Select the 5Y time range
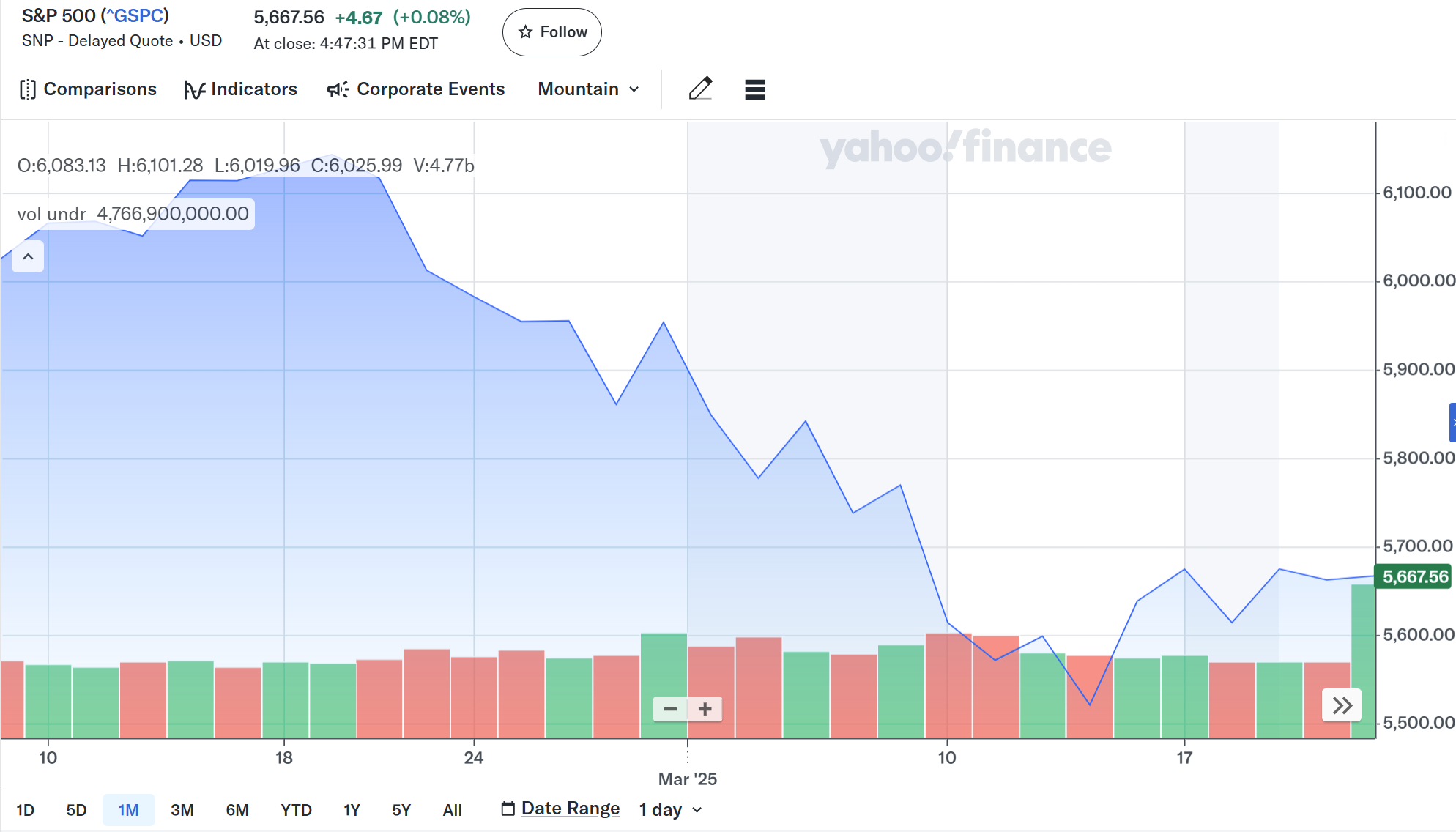1456x832 pixels. 401,810
